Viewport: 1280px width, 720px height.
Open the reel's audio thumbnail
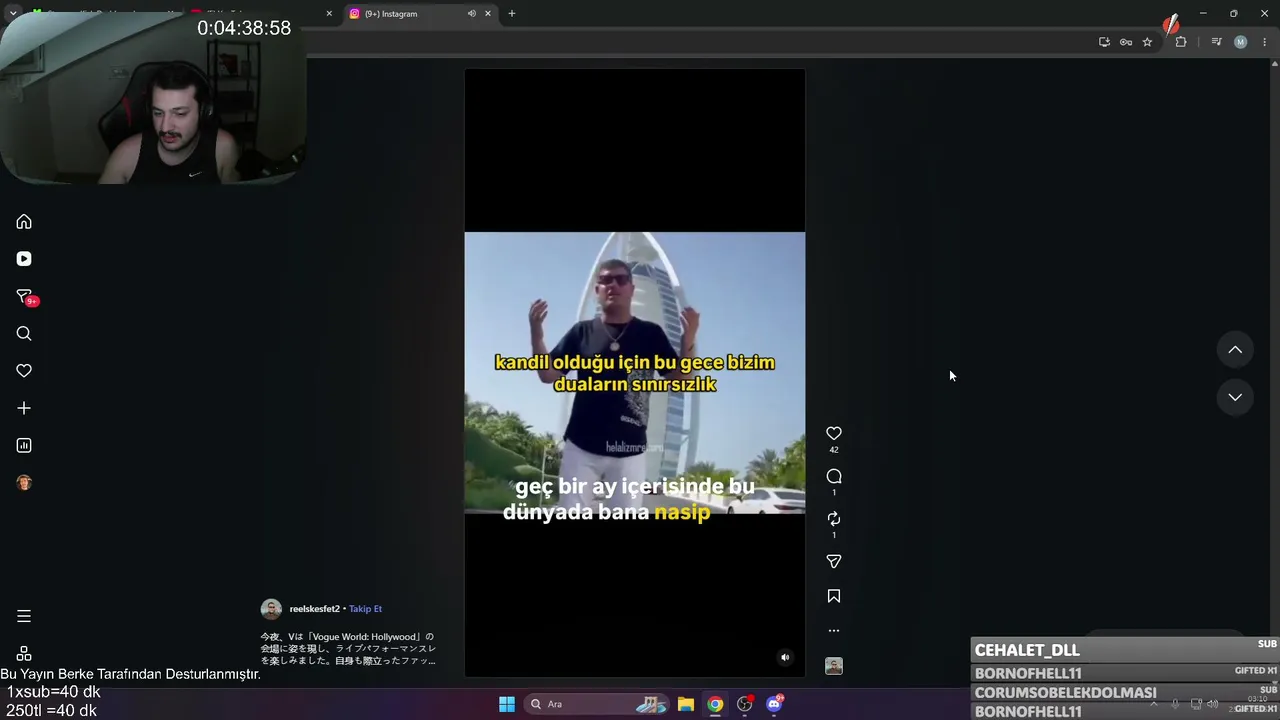coord(834,666)
